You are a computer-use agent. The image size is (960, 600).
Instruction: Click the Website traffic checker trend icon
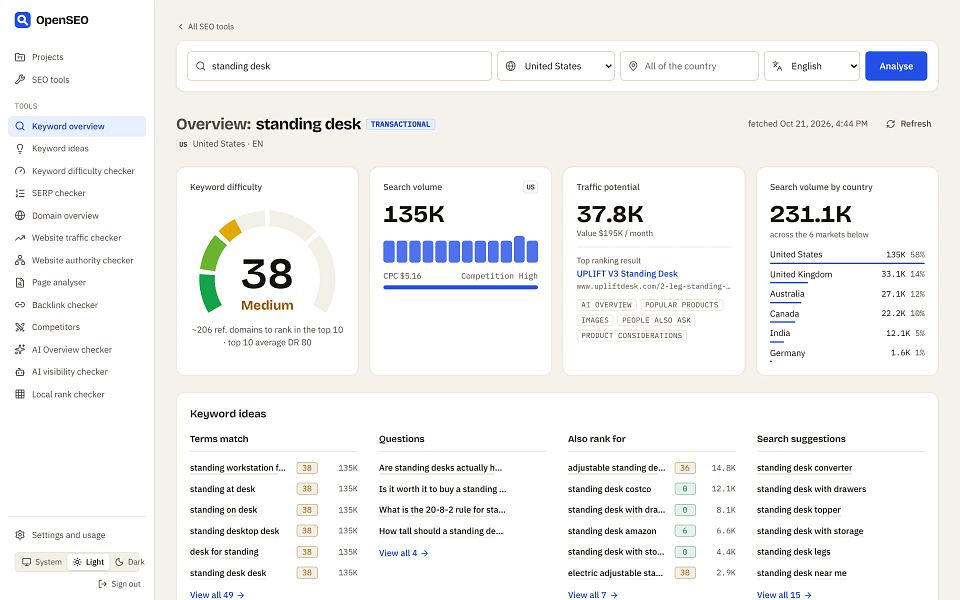pos(20,238)
